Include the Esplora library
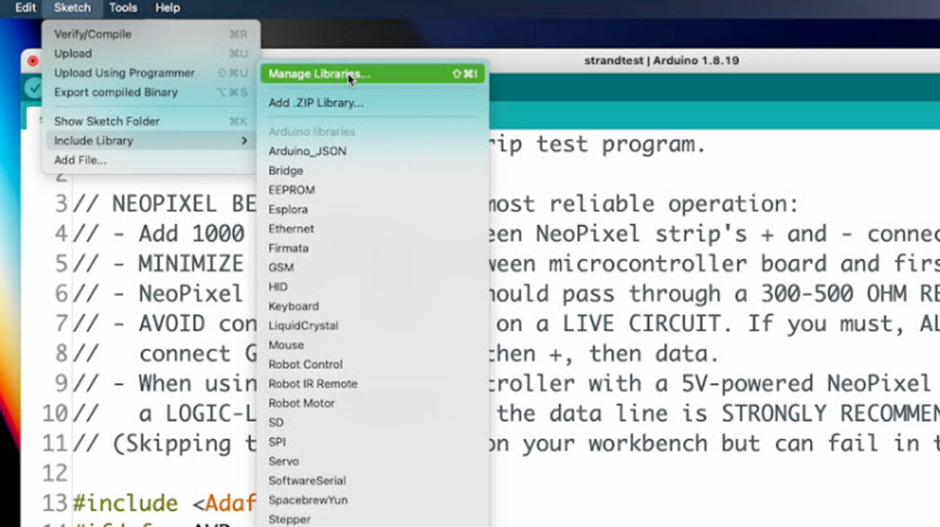This screenshot has width=940, height=527. 372,209
